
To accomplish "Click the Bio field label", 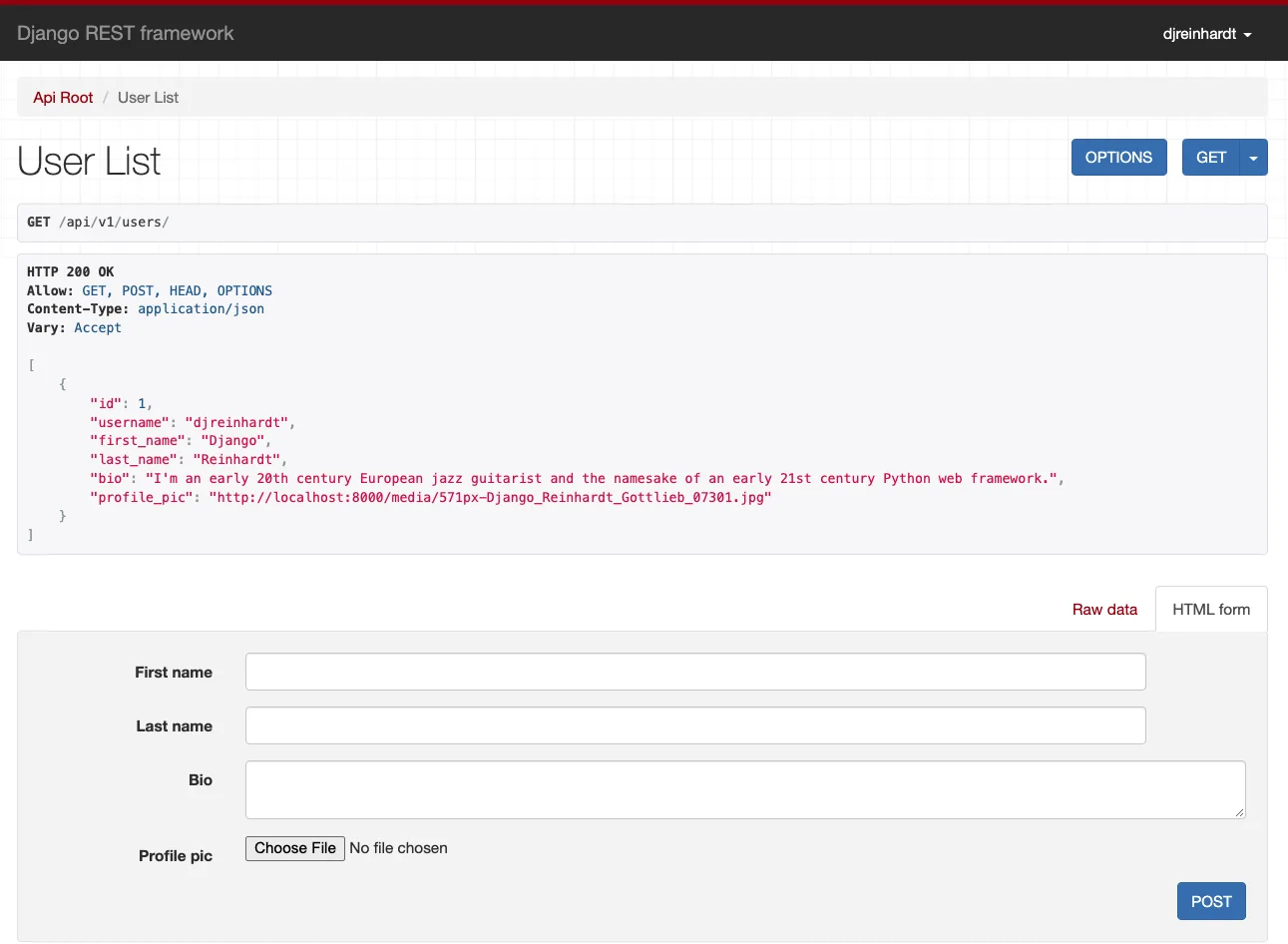I will (x=201, y=780).
